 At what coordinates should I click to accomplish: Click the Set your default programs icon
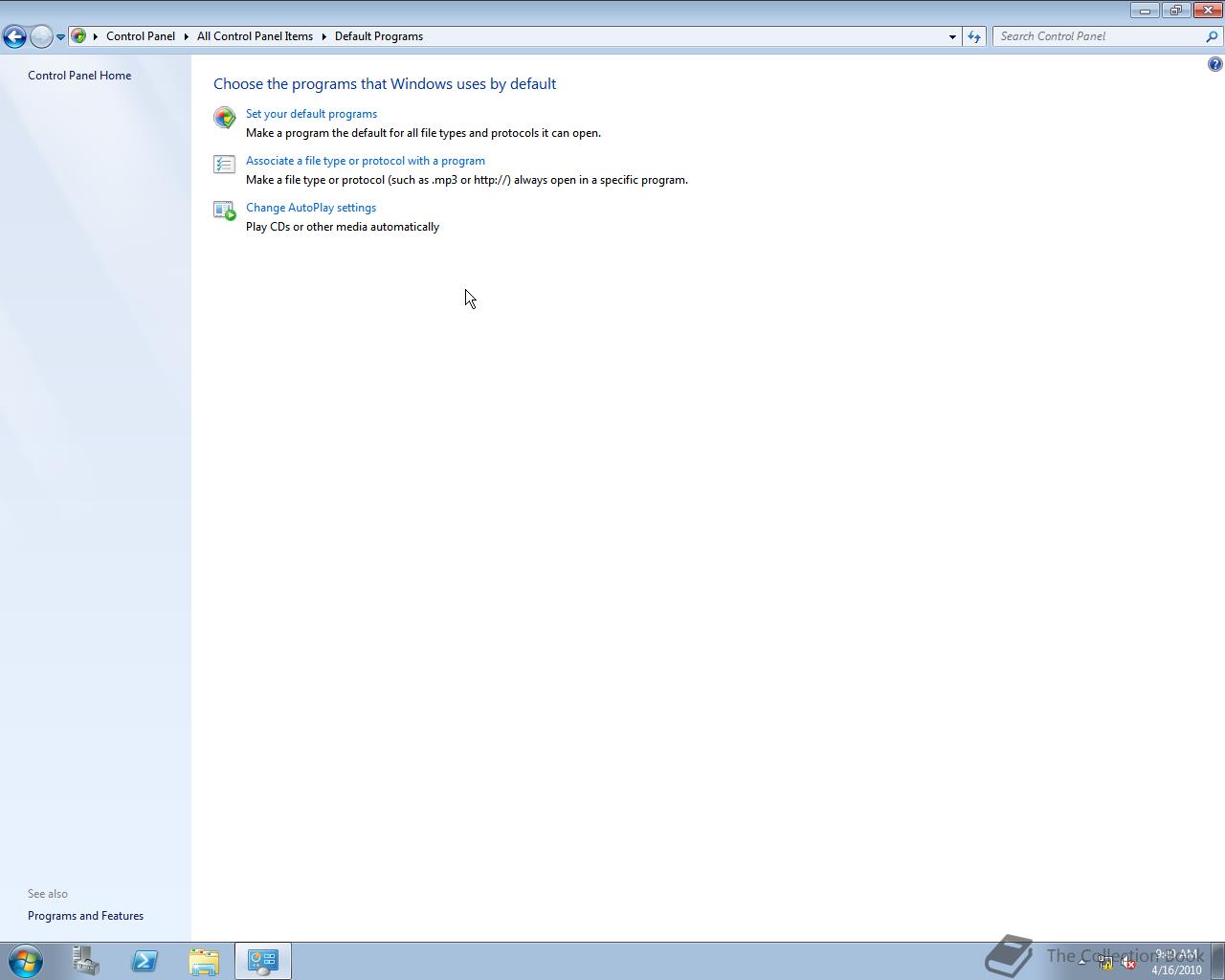click(x=224, y=118)
